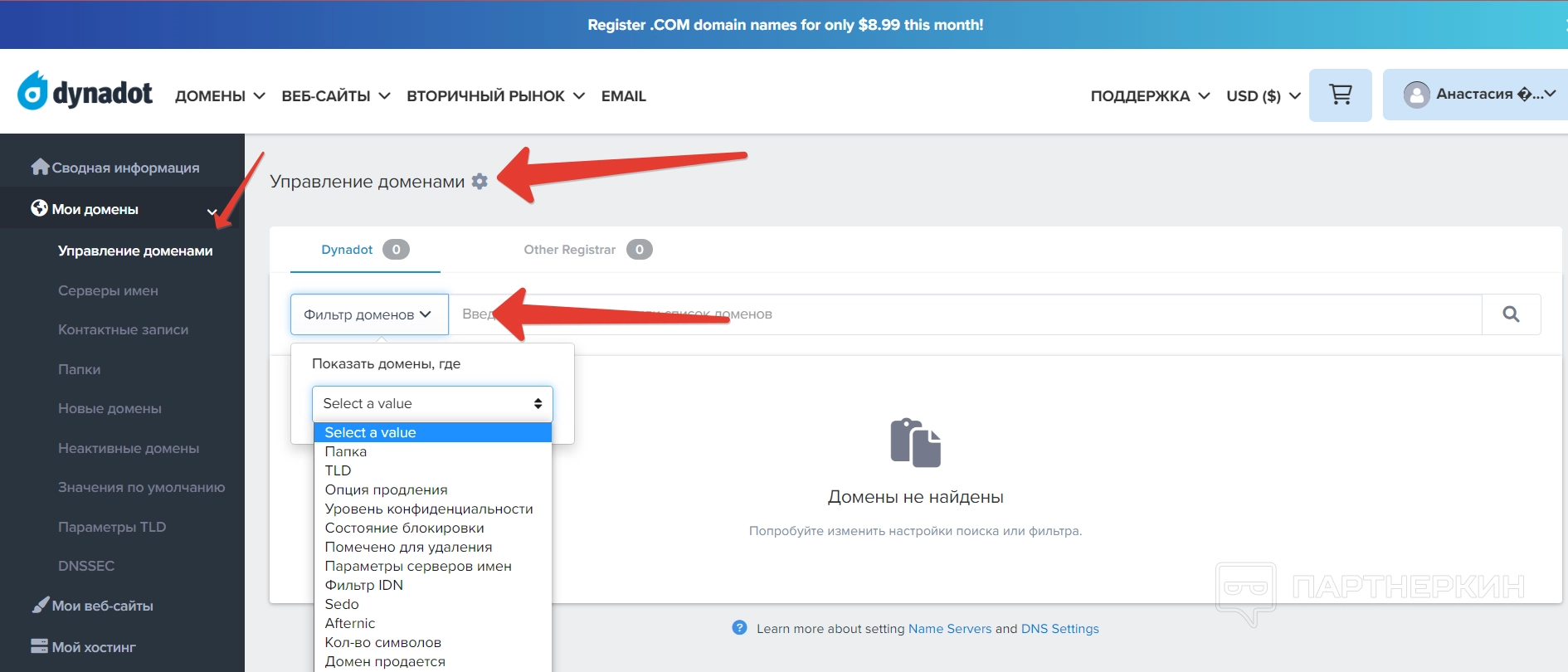The width and height of the screenshot is (1568, 672).
Task: Open domain management settings gear
Action: pyautogui.click(x=480, y=181)
